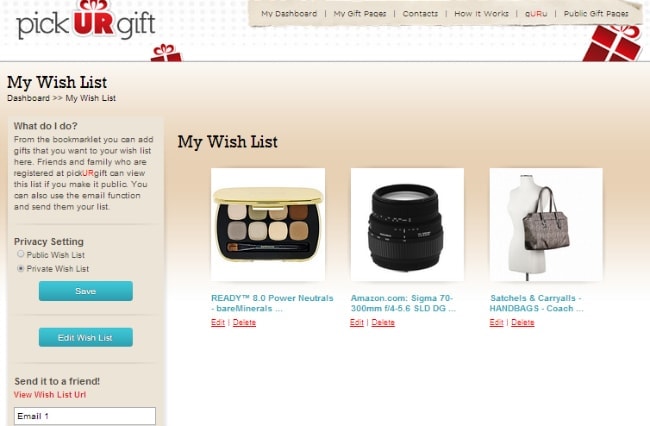Open the Coach handbag image
Viewport: 650px width, 426px height.
click(546, 225)
